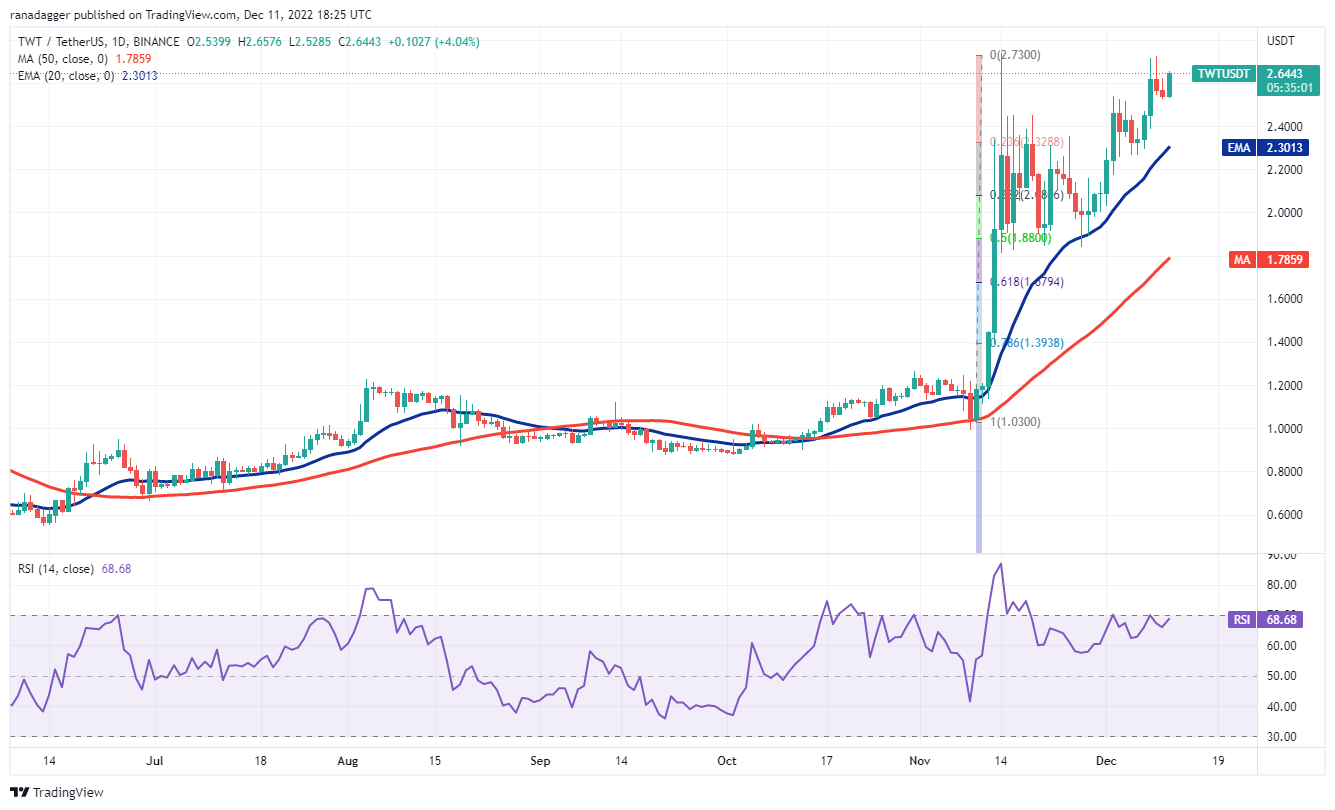Click the EMA (20, close, 0) legend
Image resolution: width=1335 pixels, height=810 pixels.
75,75
